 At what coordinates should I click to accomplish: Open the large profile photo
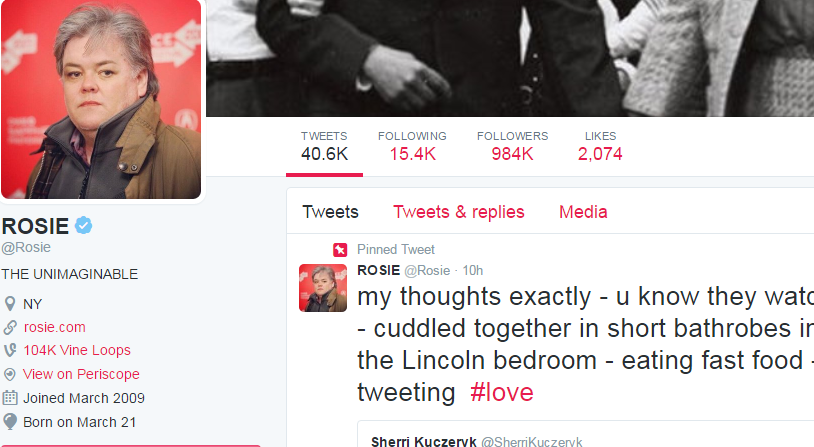coord(101,99)
